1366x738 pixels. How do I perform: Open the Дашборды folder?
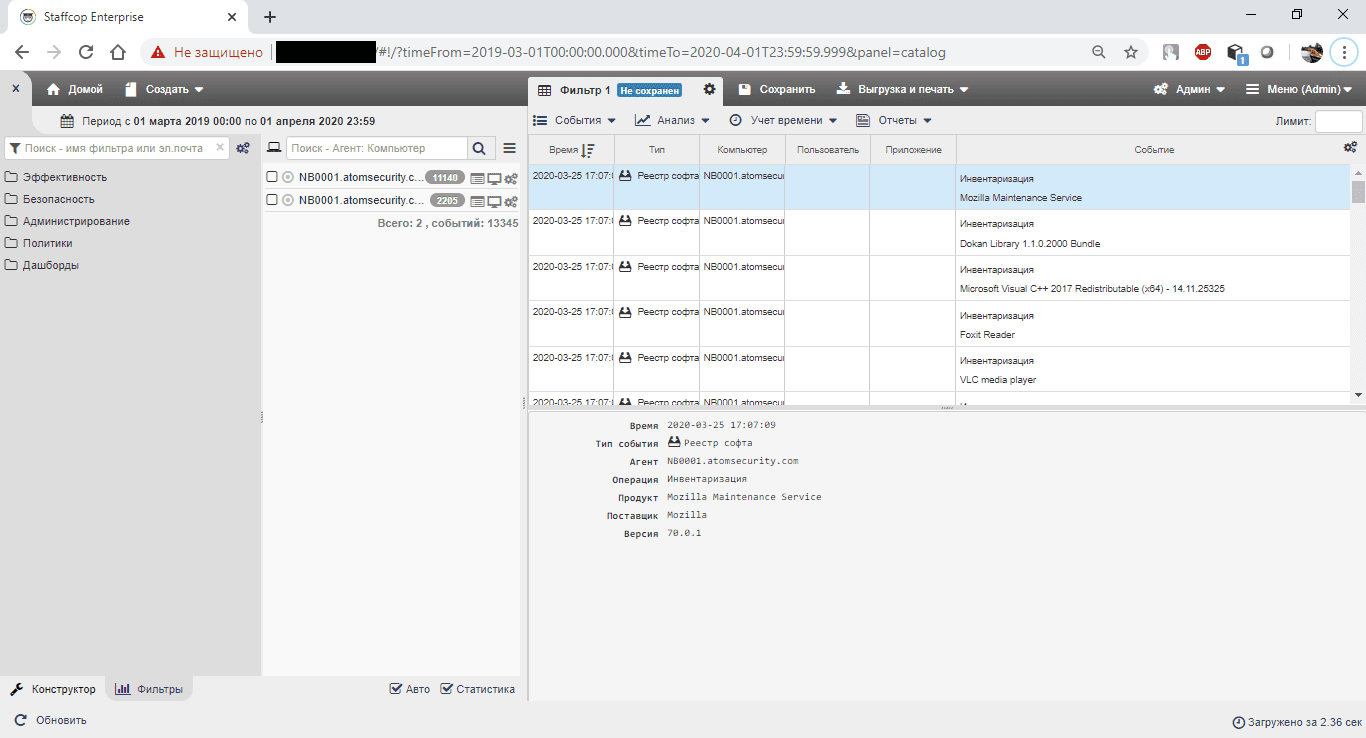tap(42, 265)
